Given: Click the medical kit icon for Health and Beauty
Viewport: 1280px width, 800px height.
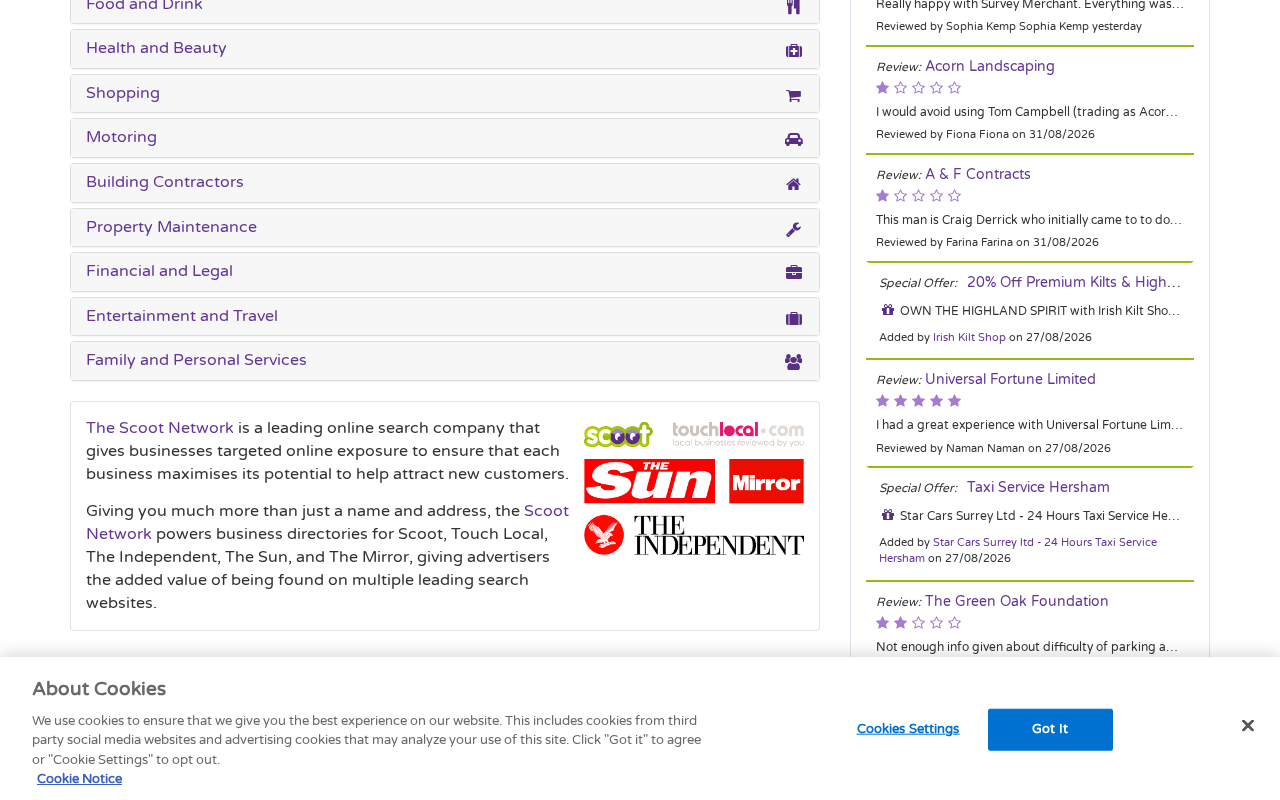Looking at the screenshot, I should [793, 50].
